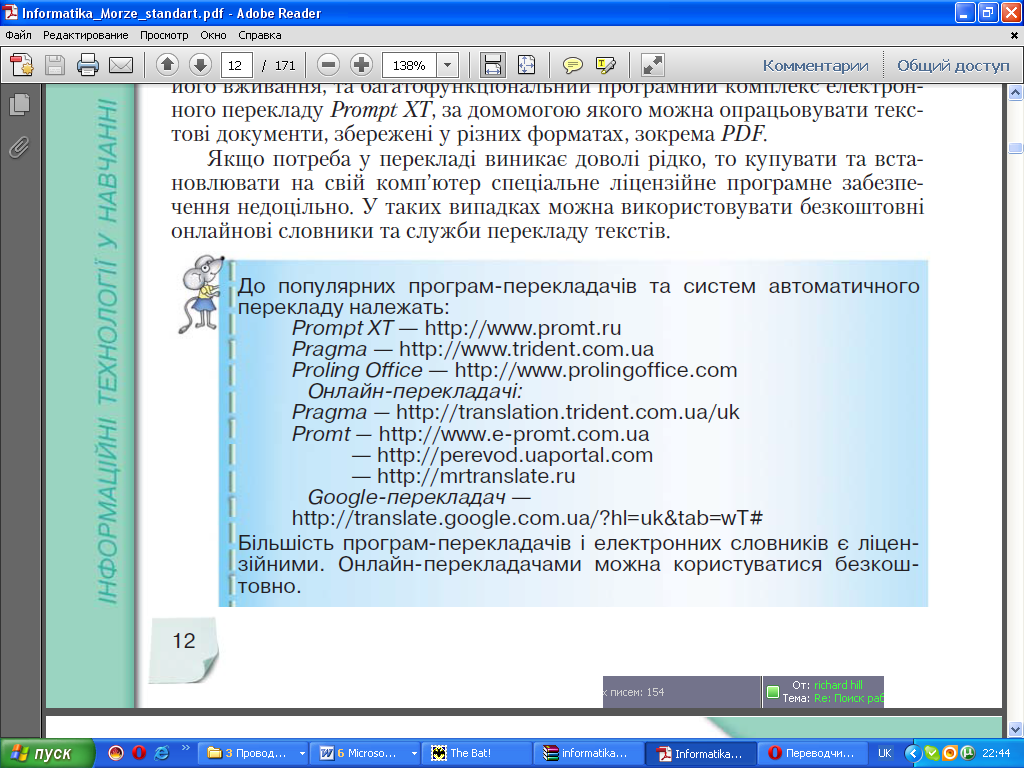Viewport: 1024px width, 768px height.
Task: Click link http://www.e-promt.com.ua
Action: click(x=513, y=434)
